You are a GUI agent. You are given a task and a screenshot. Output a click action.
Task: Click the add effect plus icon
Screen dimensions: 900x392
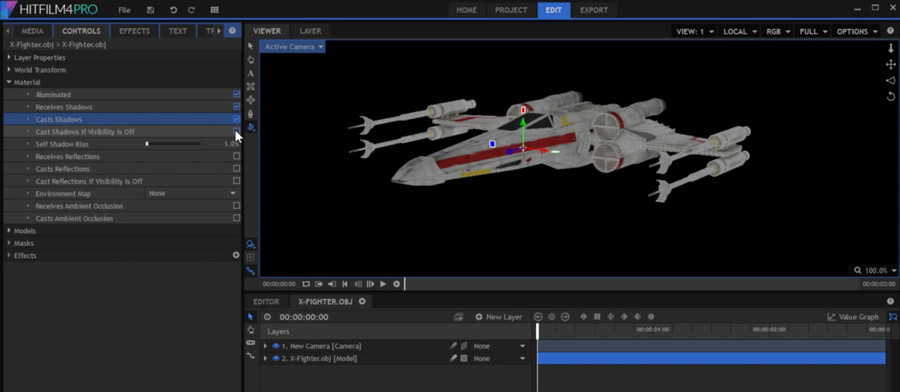pos(236,255)
